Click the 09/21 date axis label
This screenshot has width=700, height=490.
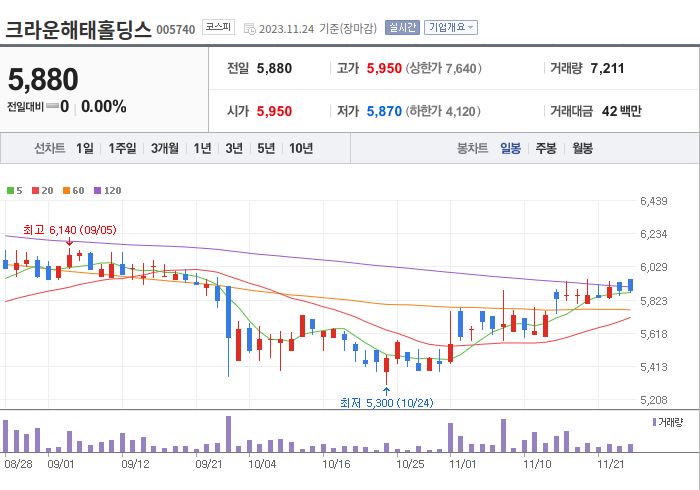point(209,464)
